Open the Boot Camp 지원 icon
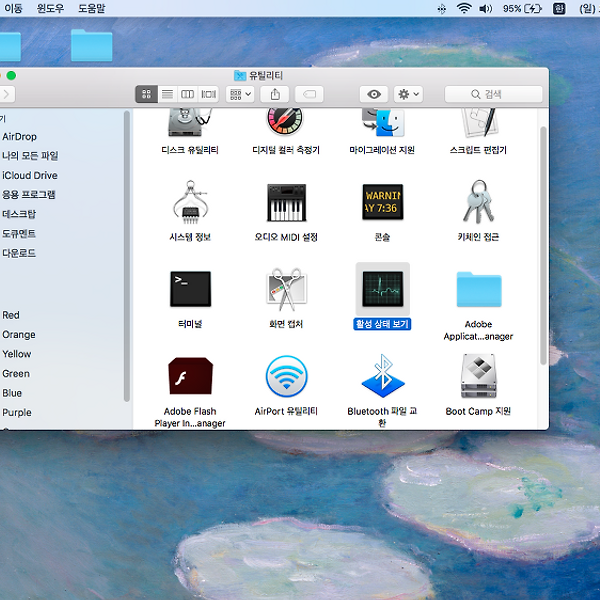The height and width of the screenshot is (600, 600). pos(478,377)
